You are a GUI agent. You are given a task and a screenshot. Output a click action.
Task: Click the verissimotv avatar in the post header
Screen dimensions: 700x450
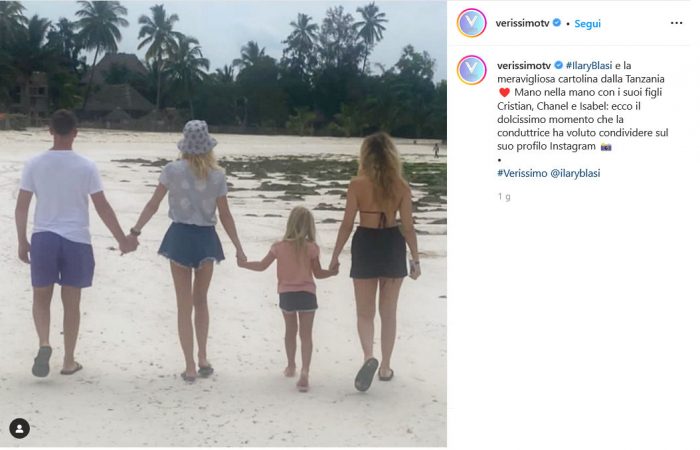pyautogui.click(x=471, y=22)
